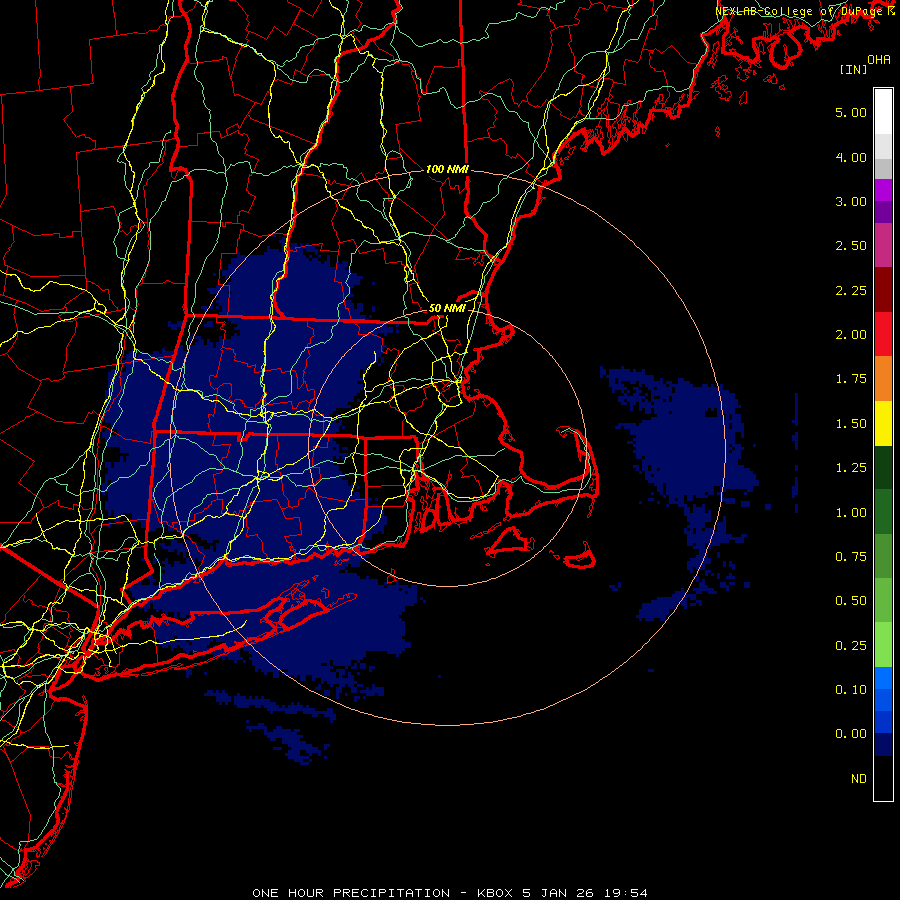Click the [IN] units label
Viewport: 900px width, 900px height.
coord(853,69)
